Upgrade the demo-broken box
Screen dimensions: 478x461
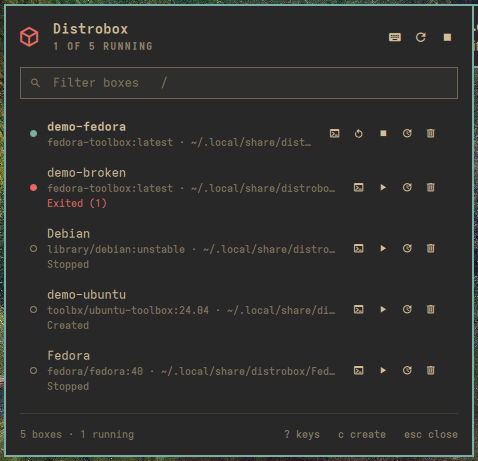click(407, 187)
